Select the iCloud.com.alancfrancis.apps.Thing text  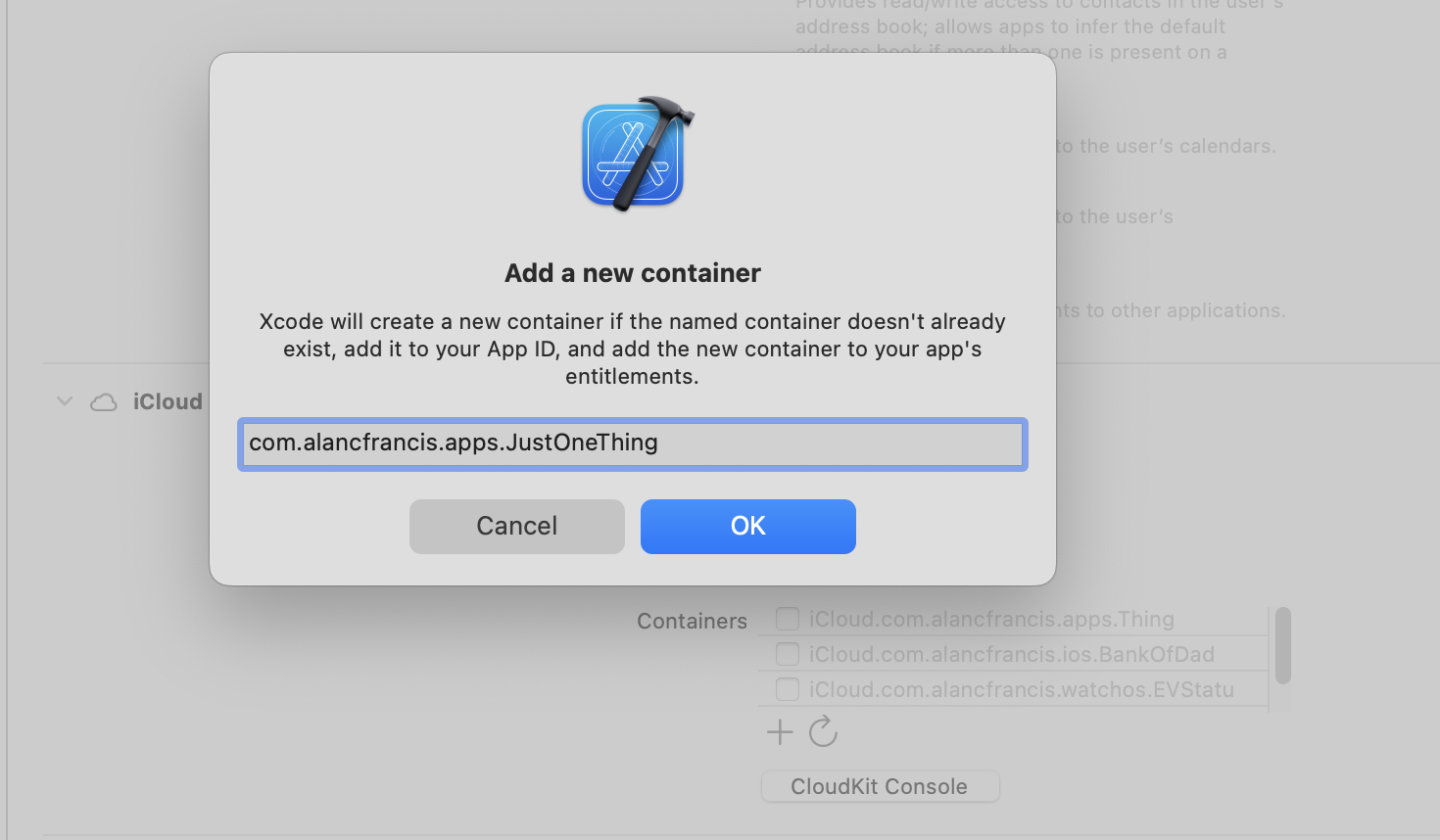click(991, 619)
